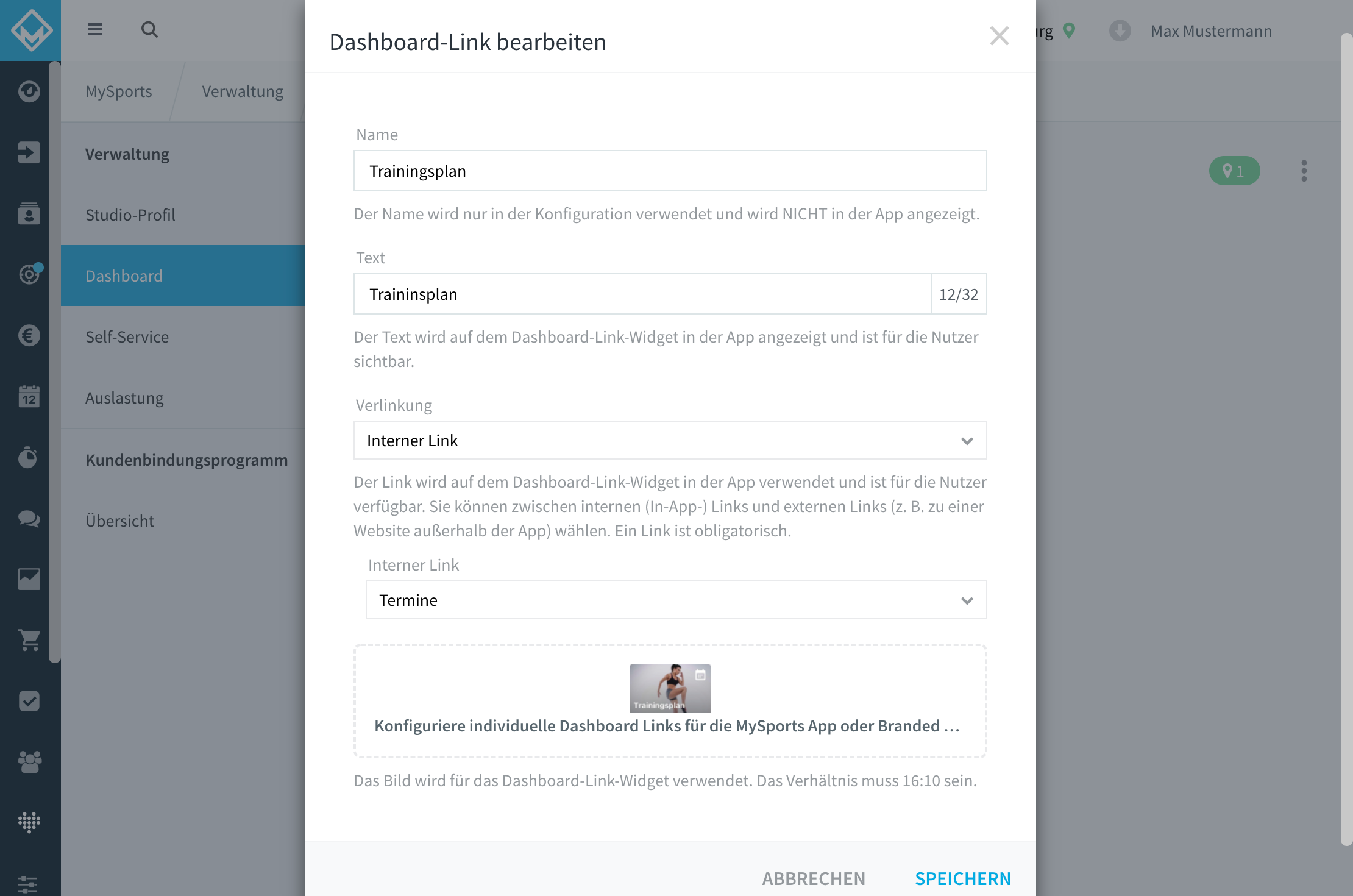Click the download arrow icon in header

1120,30
